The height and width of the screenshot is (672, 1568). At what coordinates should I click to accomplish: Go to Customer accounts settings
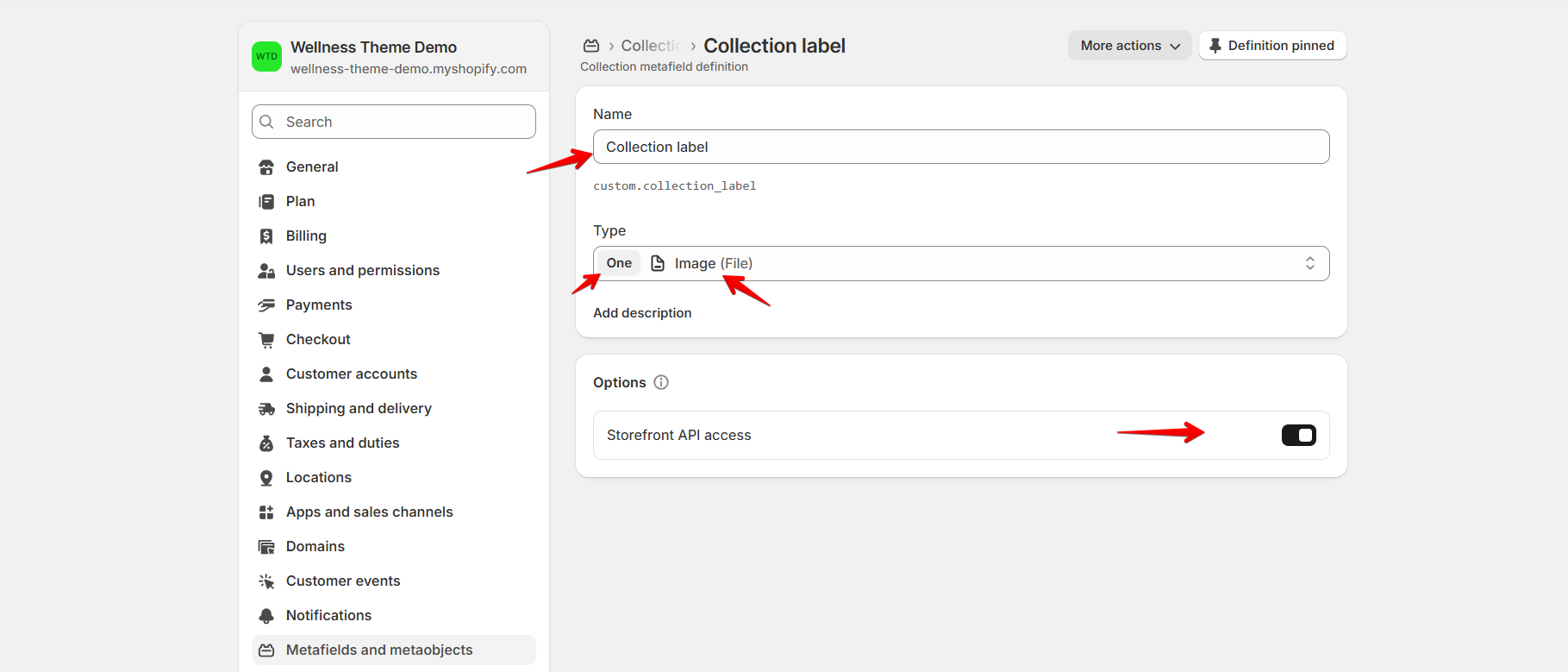[x=351, y=374]
